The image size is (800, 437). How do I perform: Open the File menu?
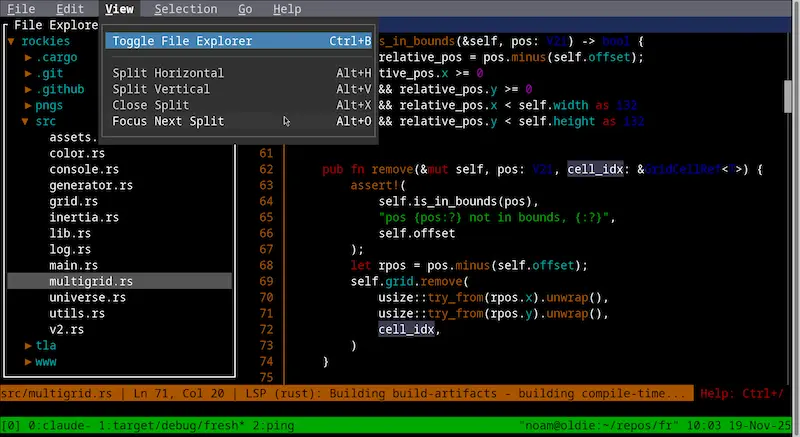[x=21, y=9]
